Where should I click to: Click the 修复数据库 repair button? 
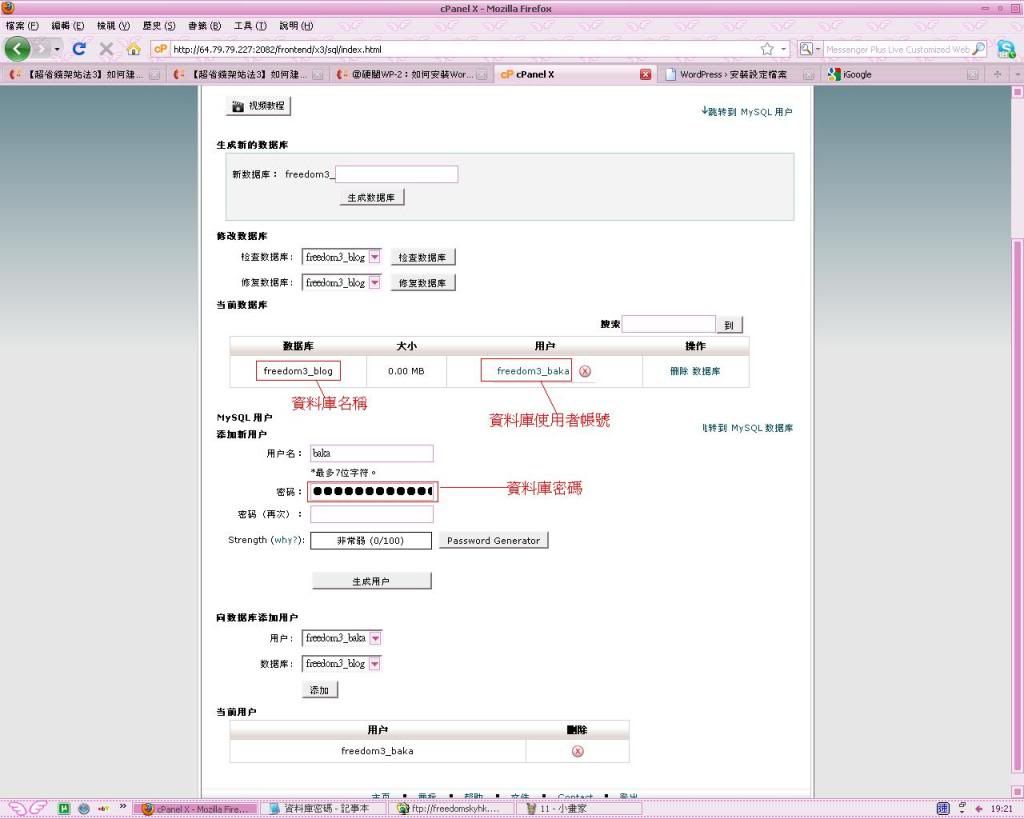coord(423,283)
